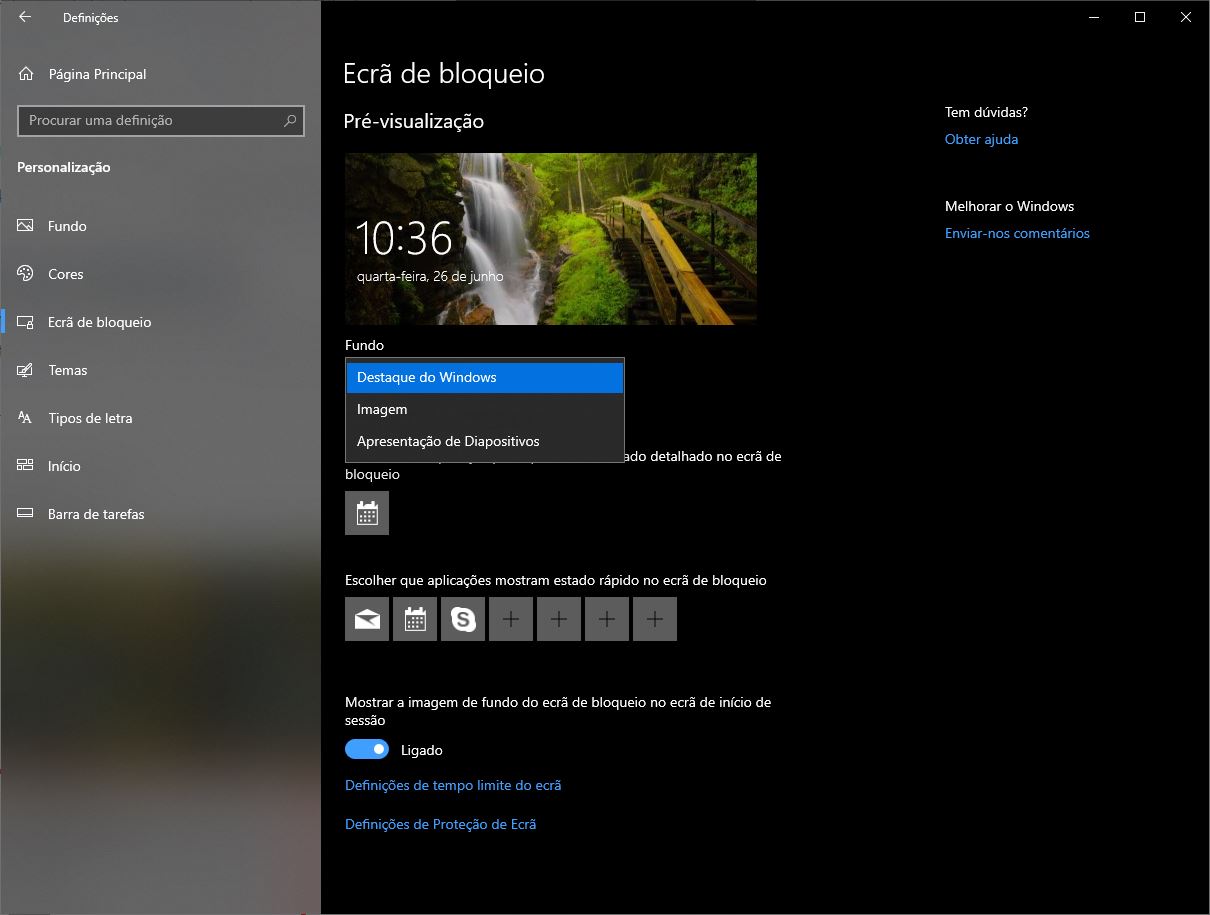
Task: Add app in second plus slot
Action: tap(559, 619)
